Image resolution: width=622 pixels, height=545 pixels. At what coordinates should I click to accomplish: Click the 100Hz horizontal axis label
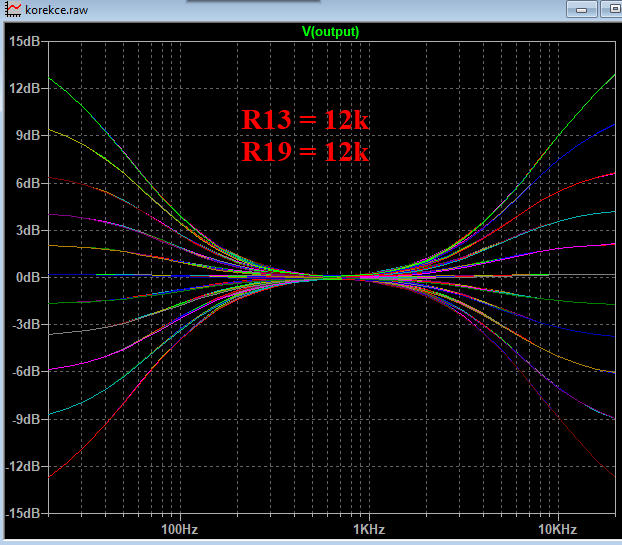pyautogui.click(x=179, y=529)
